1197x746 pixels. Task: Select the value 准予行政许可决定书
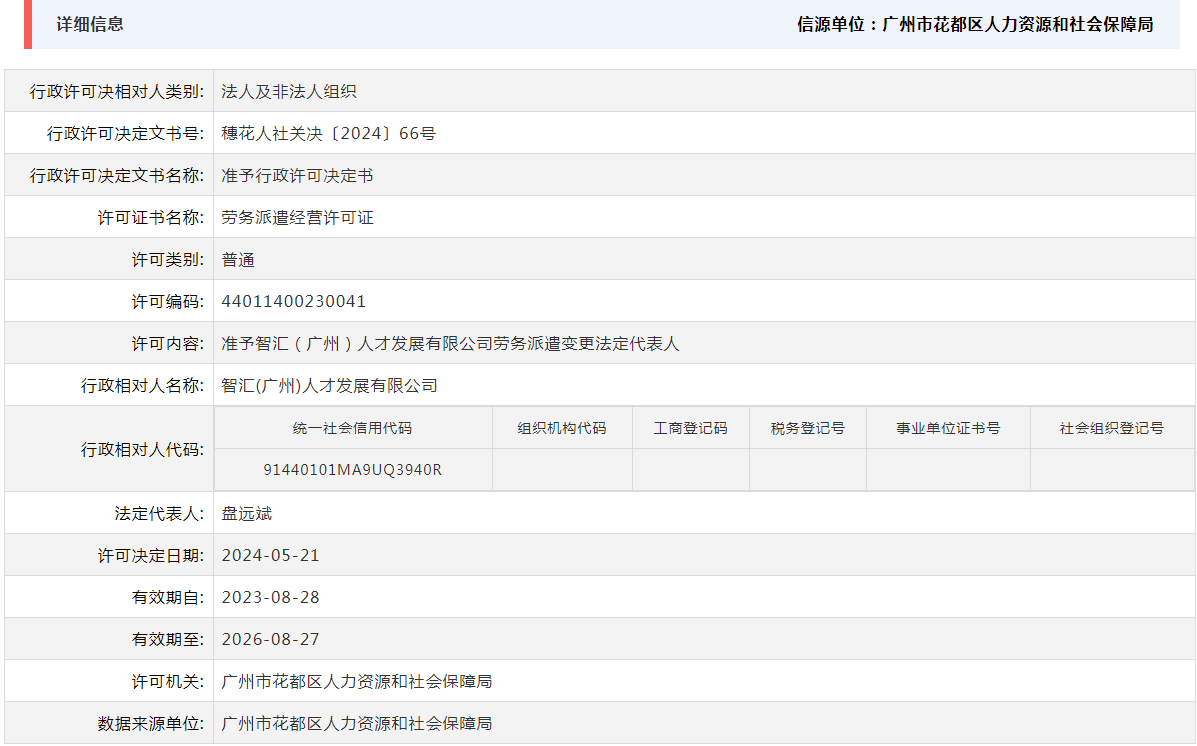pyautogui.click(x=297, y=176)
